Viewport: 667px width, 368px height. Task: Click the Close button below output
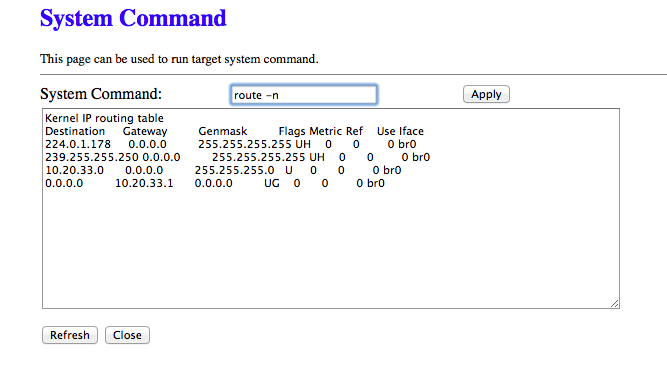tap(127, 335)
